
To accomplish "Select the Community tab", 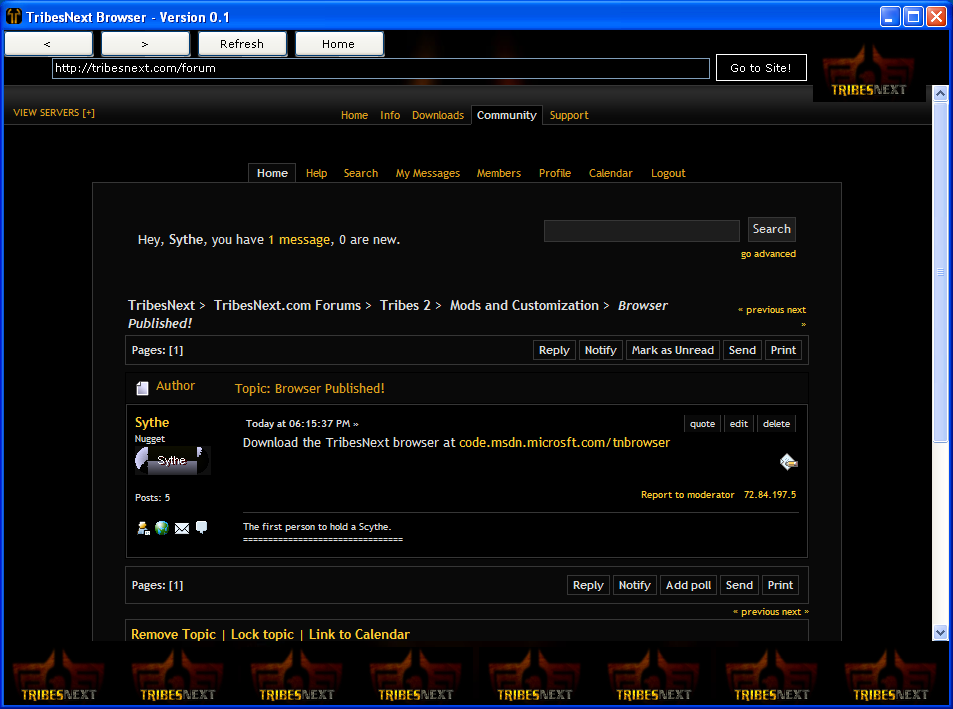I will pyautogui.click(x=506, y=115).
